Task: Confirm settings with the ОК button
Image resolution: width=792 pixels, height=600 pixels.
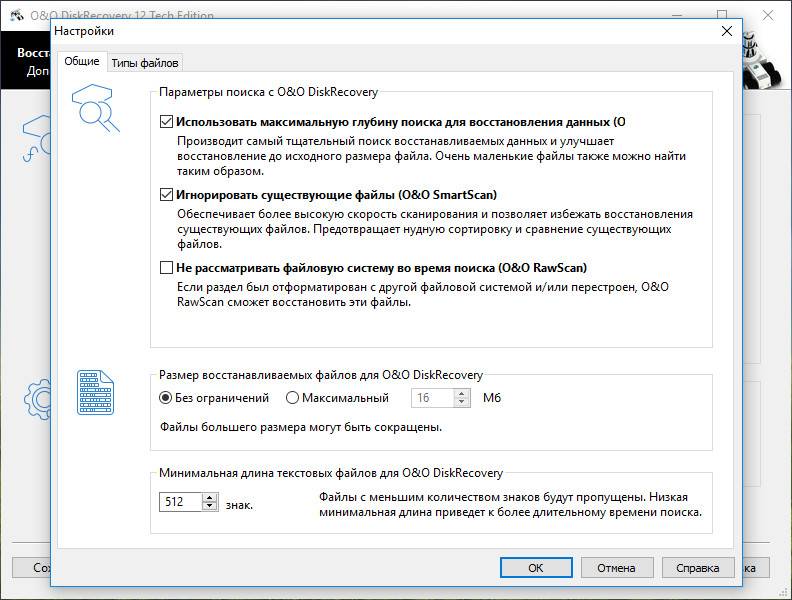Action: click(x=536, y=568)
